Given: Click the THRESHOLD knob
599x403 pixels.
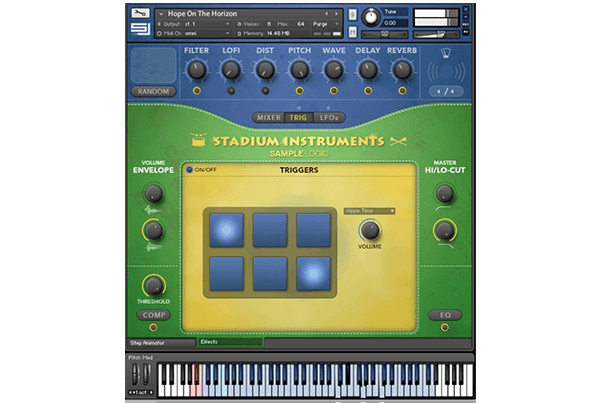Looking at the screenshot, I should (154, 285).
